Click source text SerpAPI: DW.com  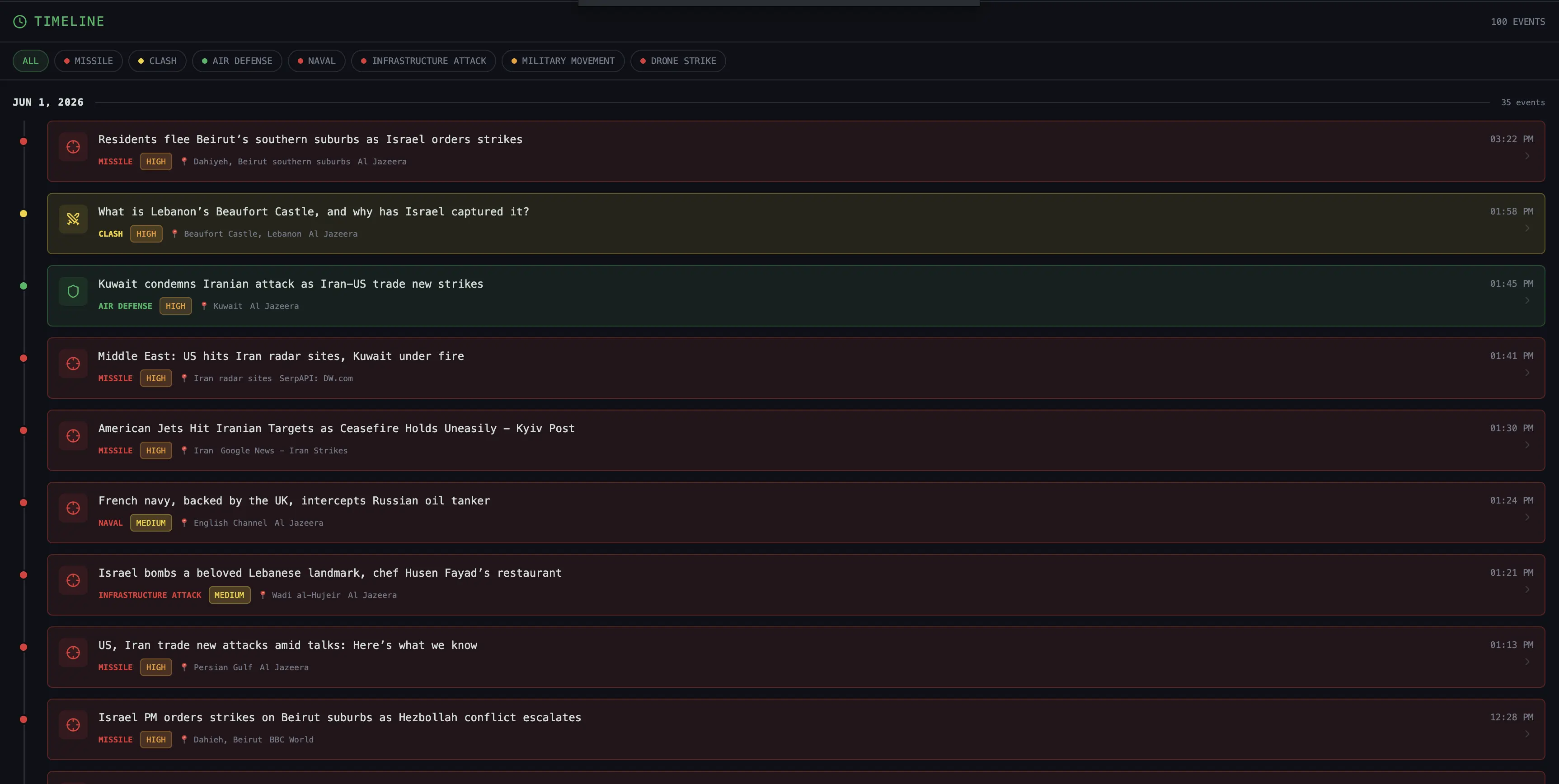pyautogui.click(x=316, y=379)
